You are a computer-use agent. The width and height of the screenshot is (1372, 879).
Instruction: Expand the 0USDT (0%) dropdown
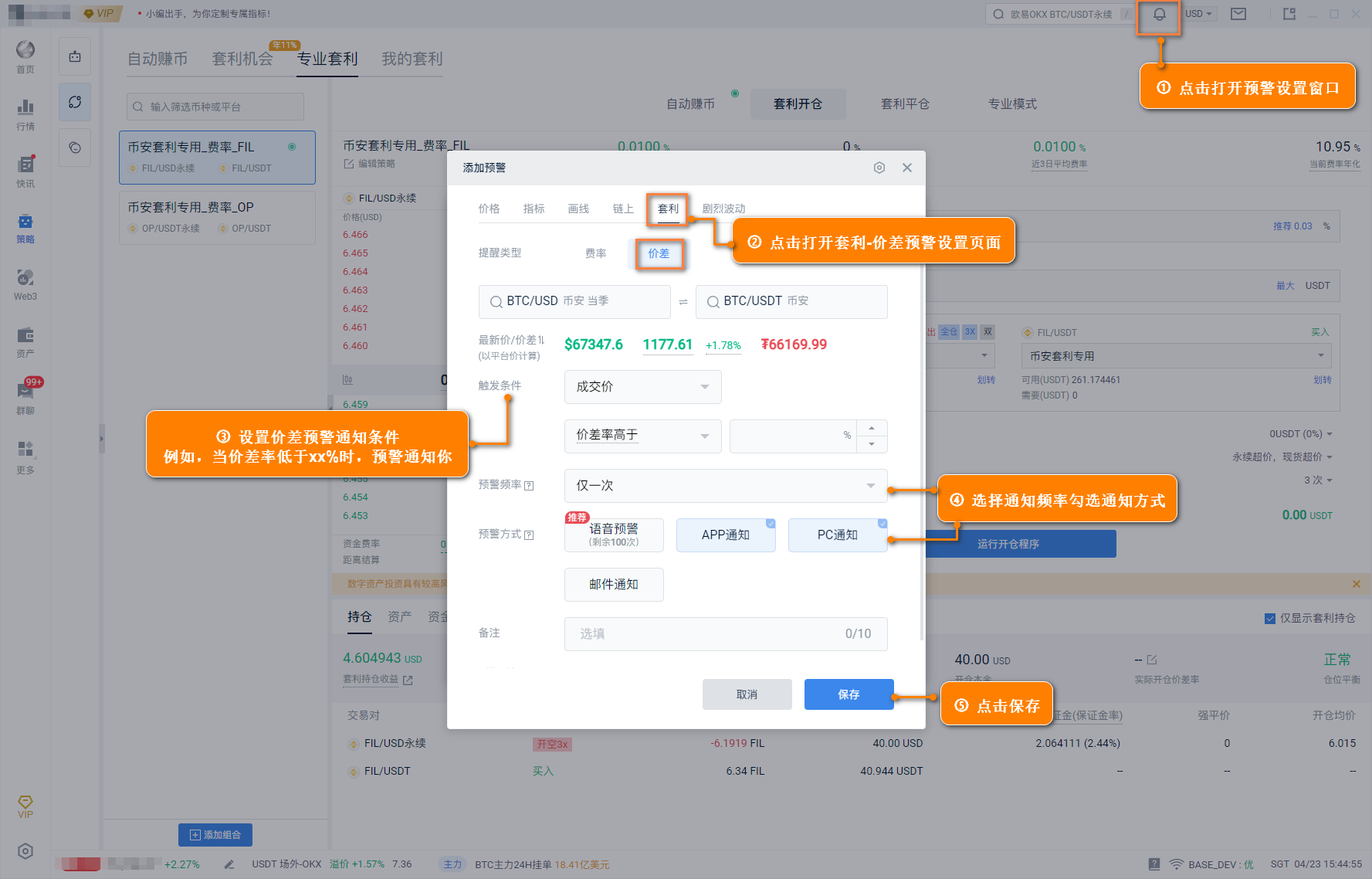1301,434
